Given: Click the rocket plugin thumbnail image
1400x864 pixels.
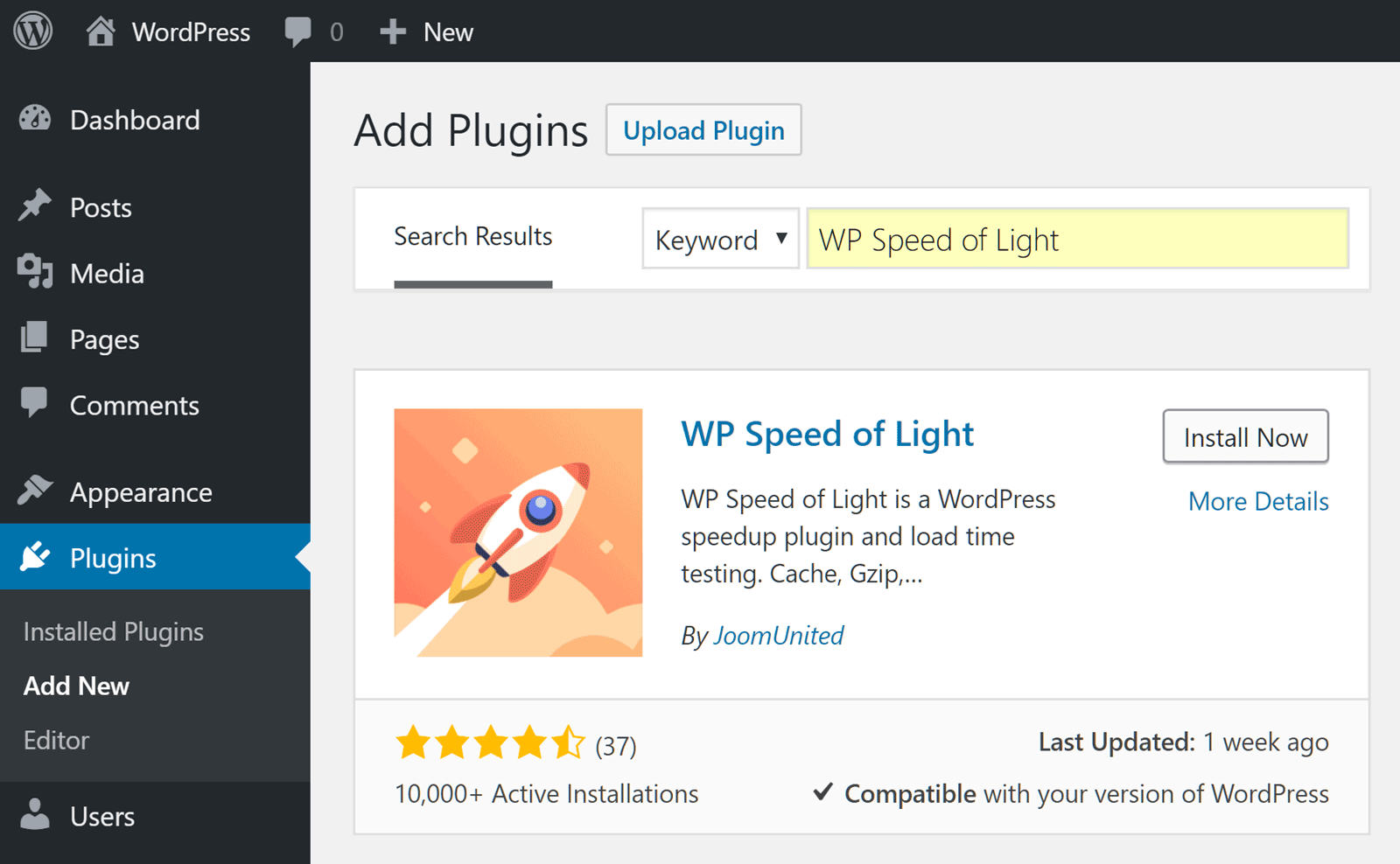Looking at the screenshot, I should click(x=518, y=533).
